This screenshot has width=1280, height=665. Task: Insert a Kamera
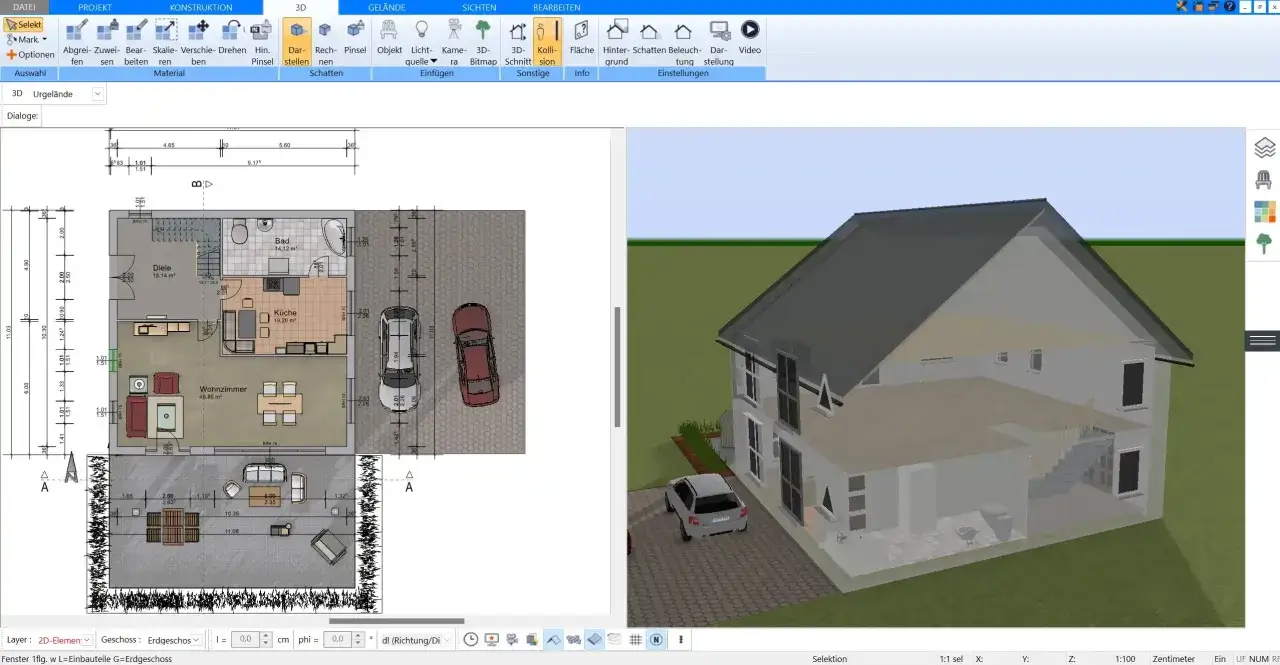[x=454, y=42]
